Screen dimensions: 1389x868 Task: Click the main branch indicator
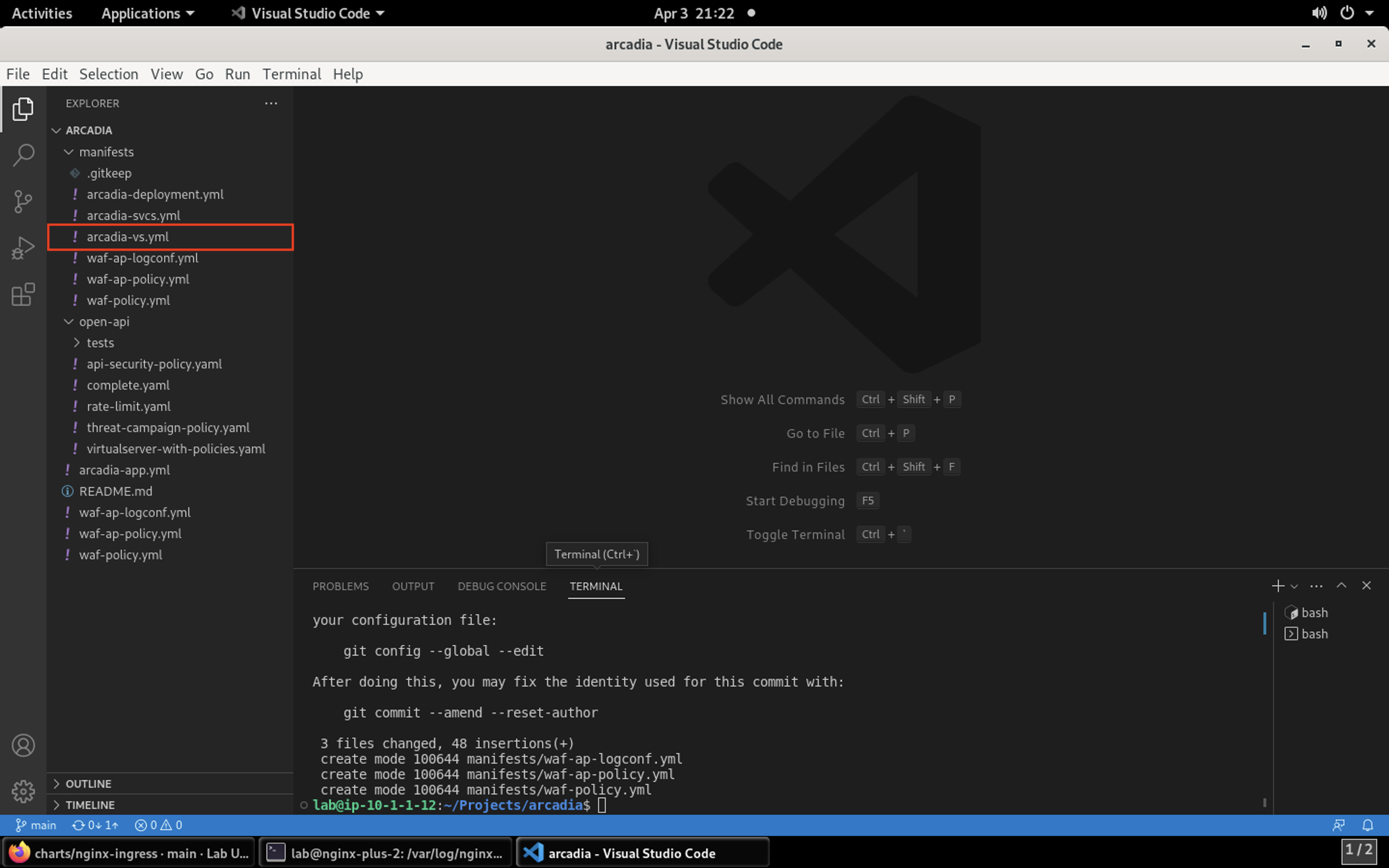coord(36,825)
